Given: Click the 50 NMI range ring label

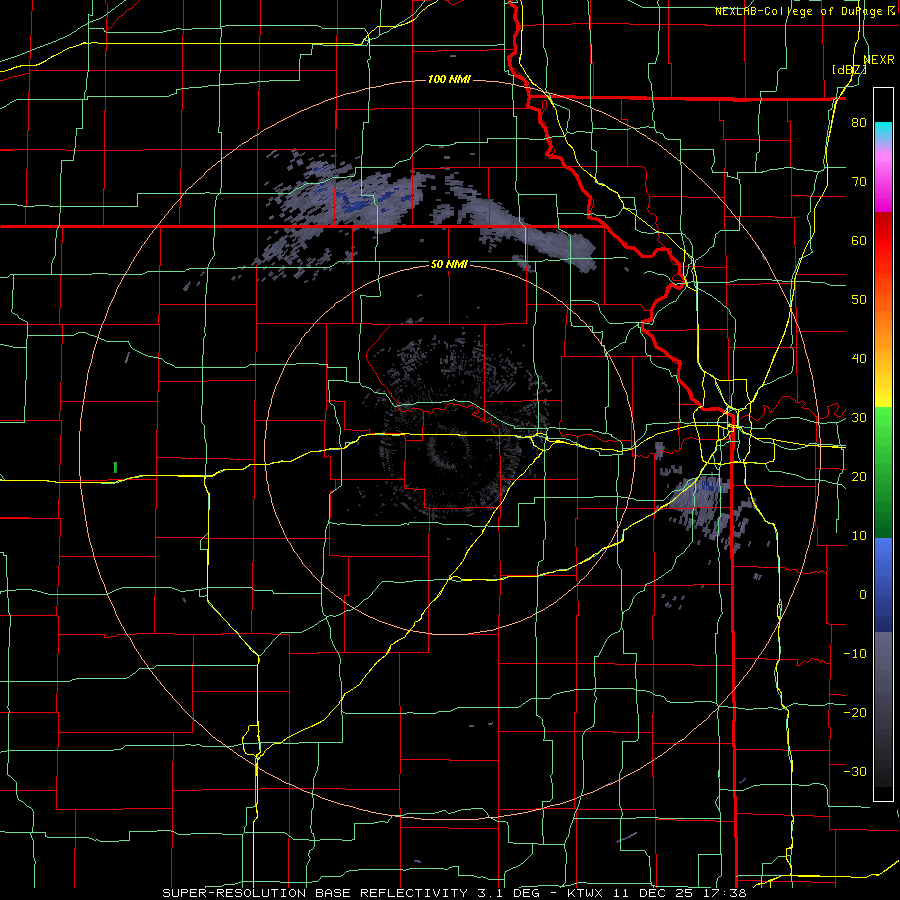Looking at the screenshot, I should coord(449,265).
